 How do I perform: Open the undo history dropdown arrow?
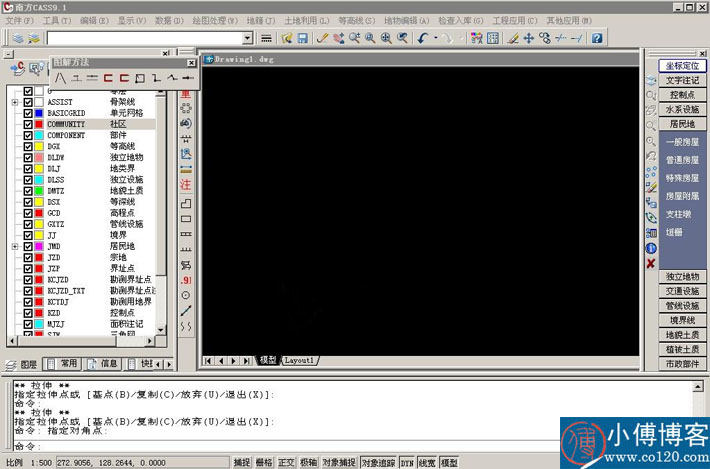[x=436, y=38]
